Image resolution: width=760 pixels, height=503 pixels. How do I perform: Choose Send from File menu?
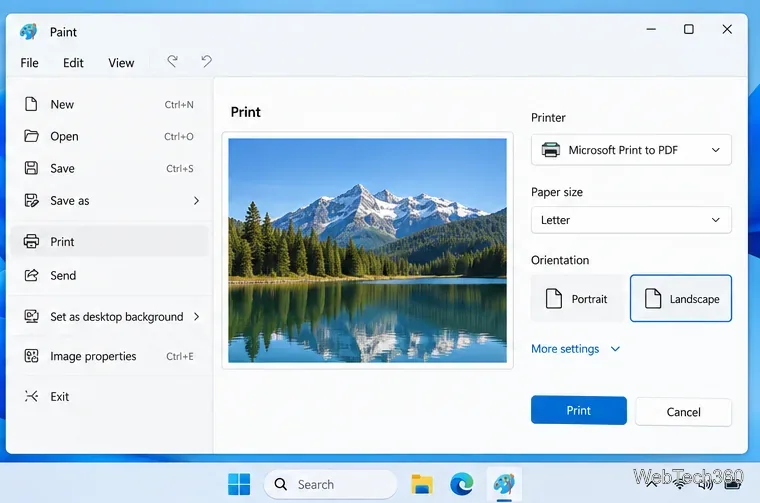(x=110, y=275)
